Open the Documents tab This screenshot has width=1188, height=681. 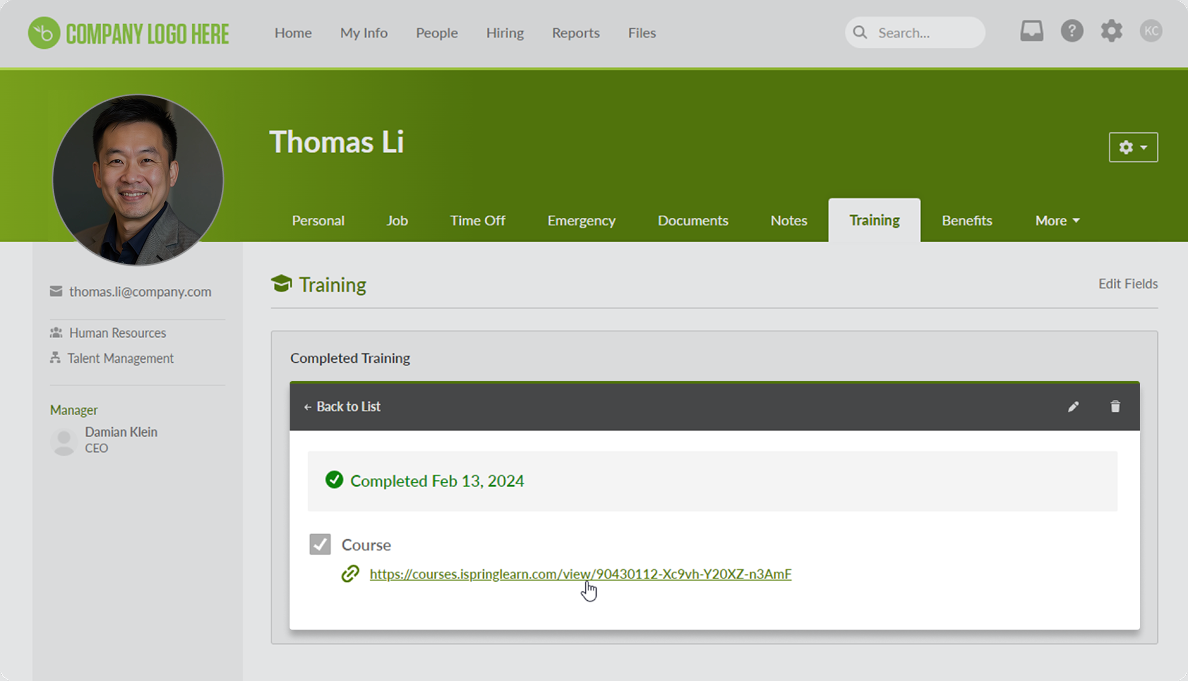tap(693, 220)
